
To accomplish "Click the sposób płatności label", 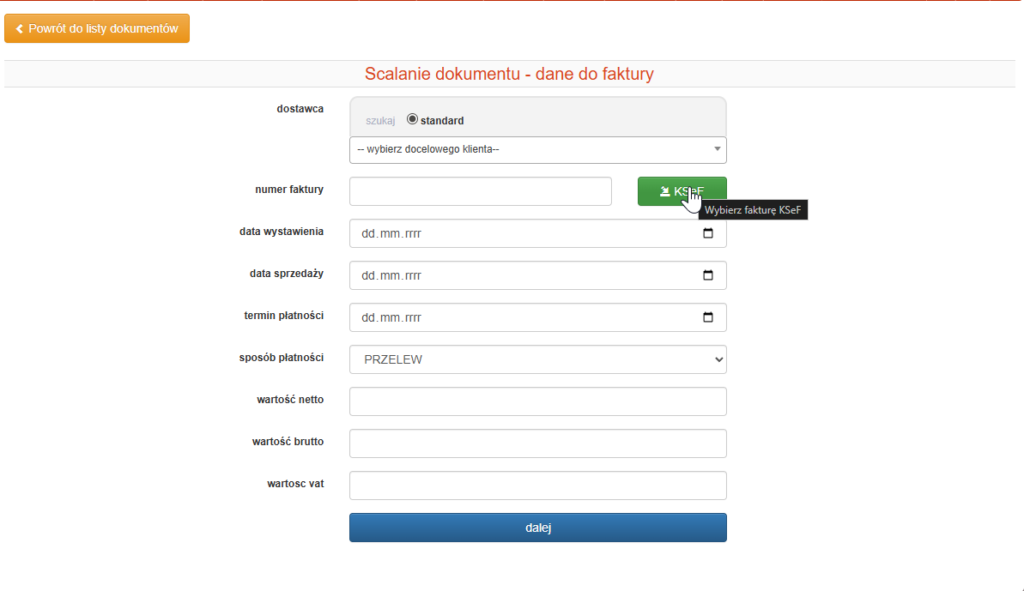I will (280, 357).
